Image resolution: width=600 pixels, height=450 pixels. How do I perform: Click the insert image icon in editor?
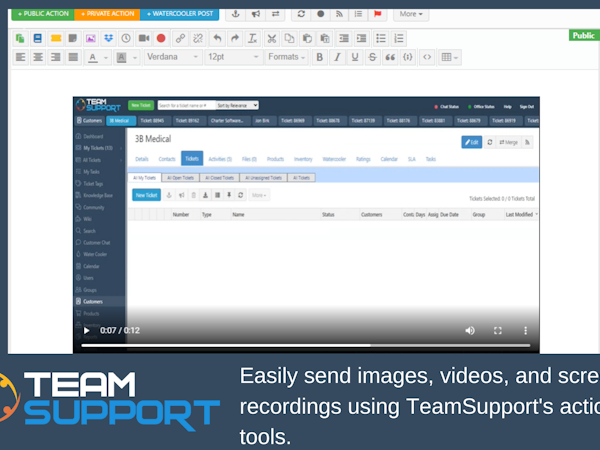click(91, 38)
